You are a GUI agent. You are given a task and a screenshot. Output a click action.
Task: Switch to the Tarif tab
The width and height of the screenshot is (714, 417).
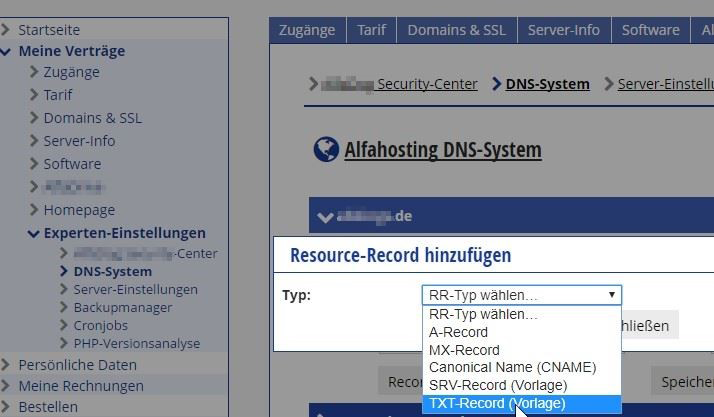372,30
